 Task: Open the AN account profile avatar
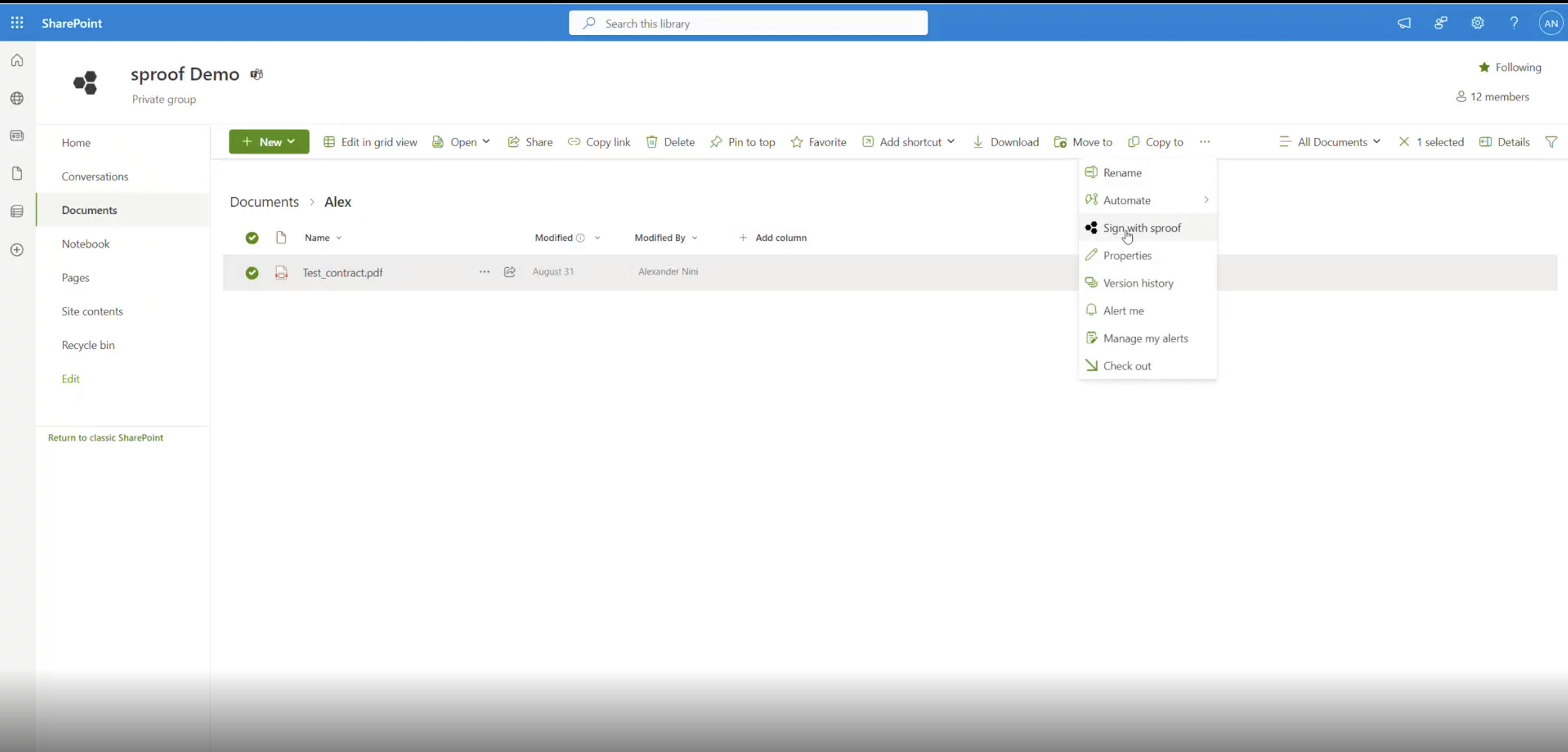click(x=1551, y=23)
